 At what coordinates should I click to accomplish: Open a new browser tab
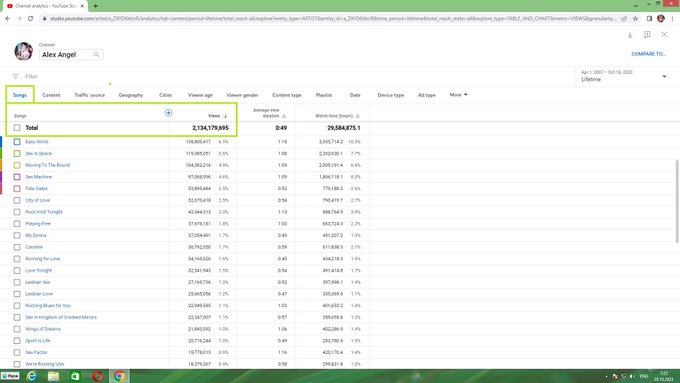95,6
